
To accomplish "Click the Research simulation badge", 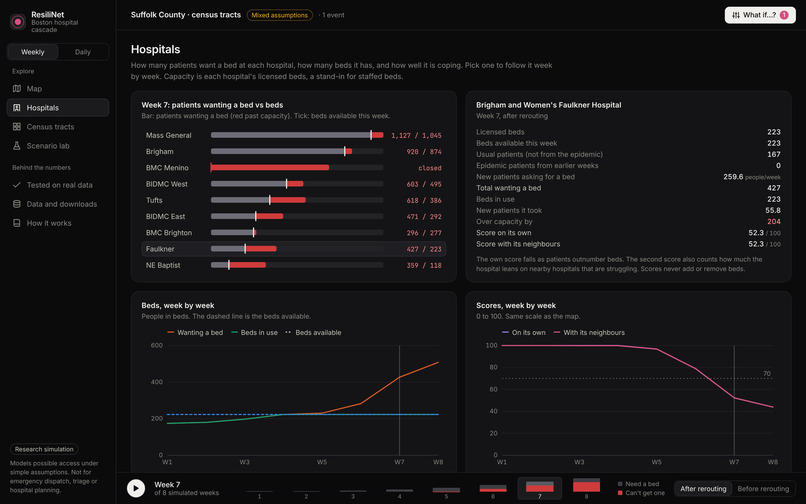I will tap(44, 449).
